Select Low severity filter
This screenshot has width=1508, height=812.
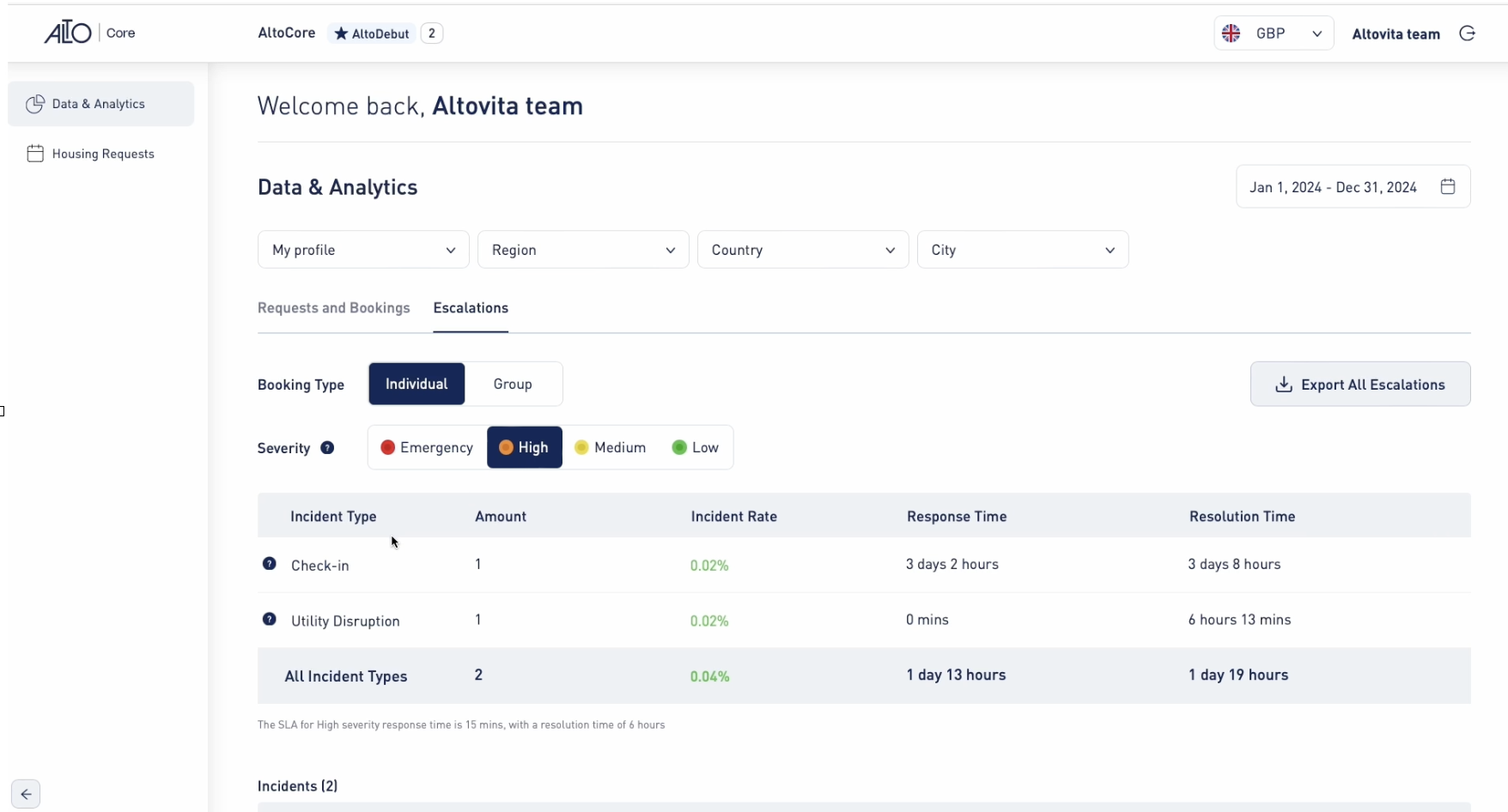(x=696, y=447)
